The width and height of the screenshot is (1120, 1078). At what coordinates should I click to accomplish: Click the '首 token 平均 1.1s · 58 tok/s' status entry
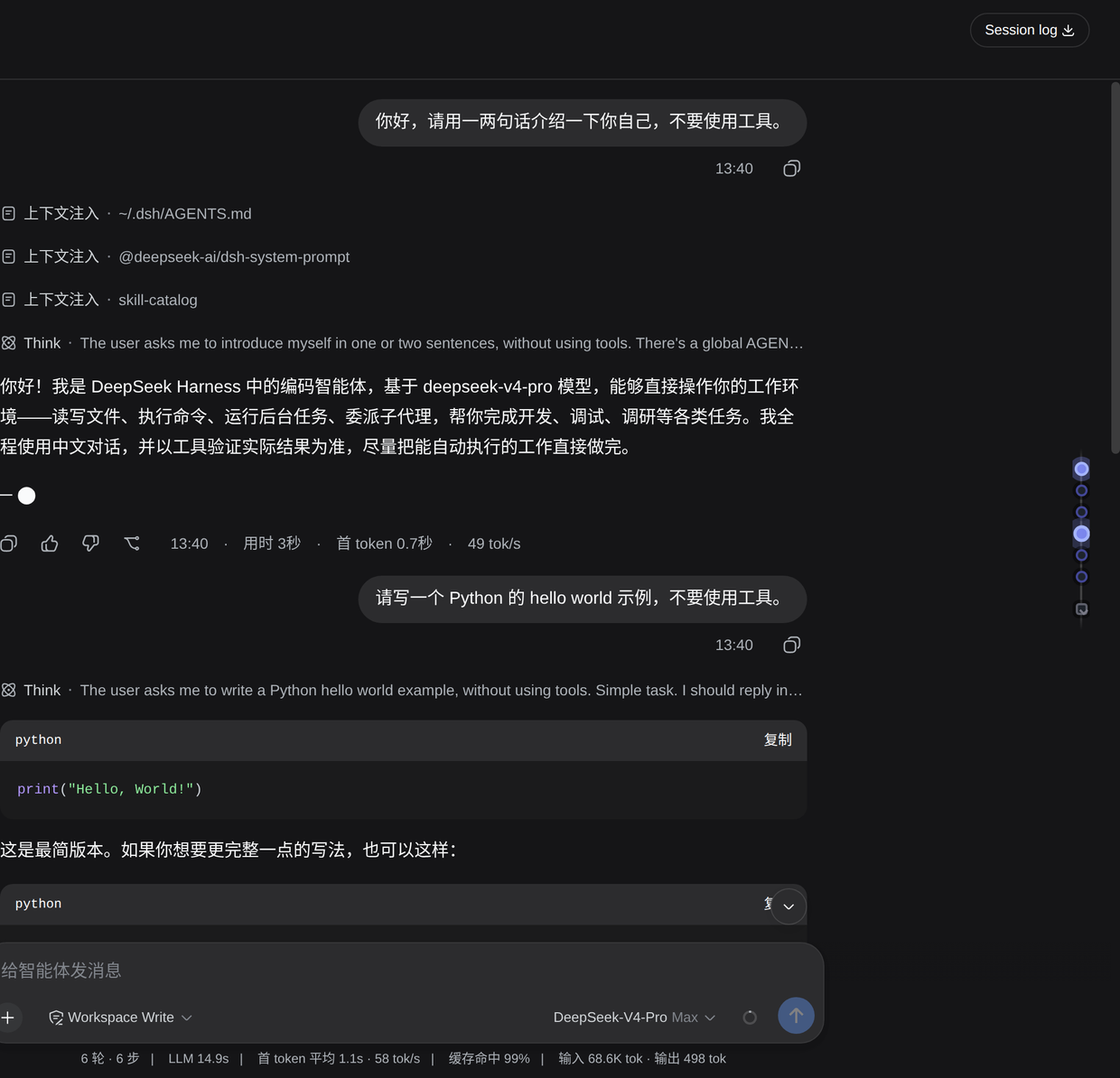point(339,1058)
